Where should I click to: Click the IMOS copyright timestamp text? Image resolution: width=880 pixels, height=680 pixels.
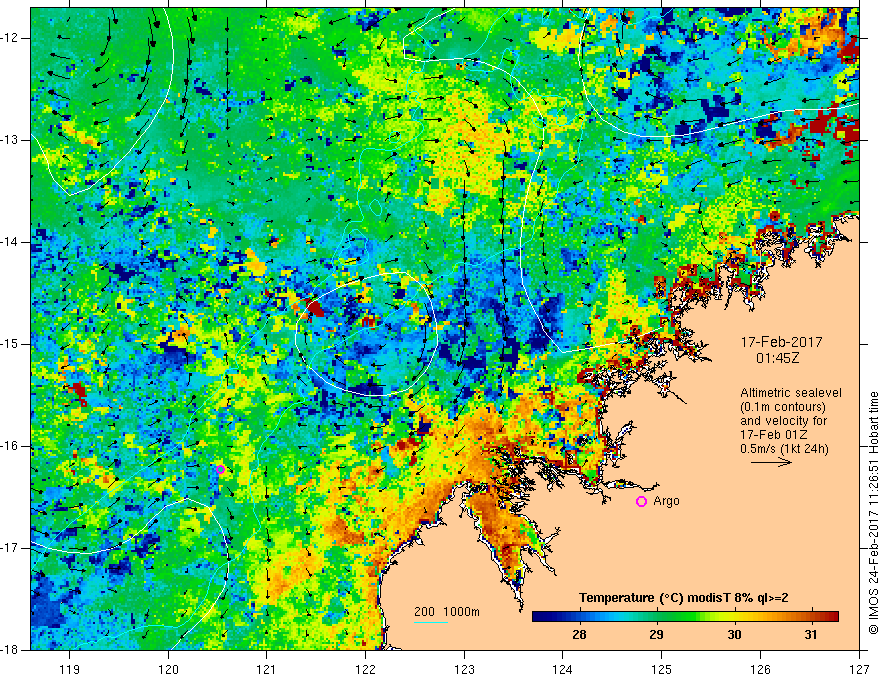pos(873,513)
